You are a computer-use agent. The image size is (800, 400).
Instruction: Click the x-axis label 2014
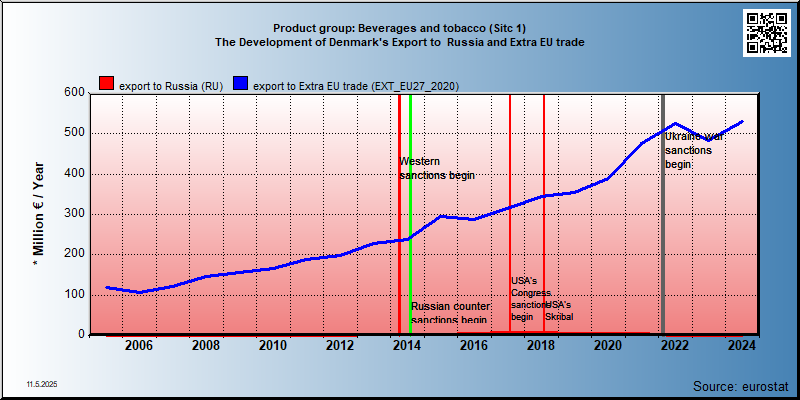coord(407,345)
